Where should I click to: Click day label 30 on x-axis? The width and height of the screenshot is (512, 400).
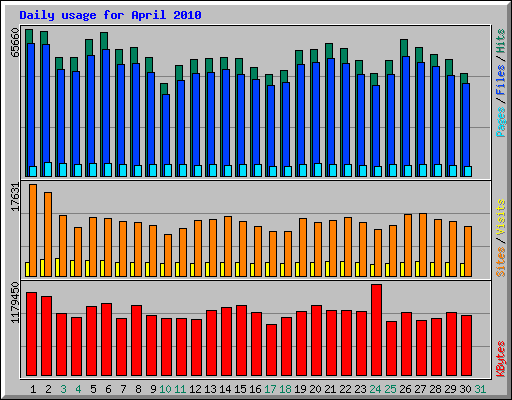(465, 389)
